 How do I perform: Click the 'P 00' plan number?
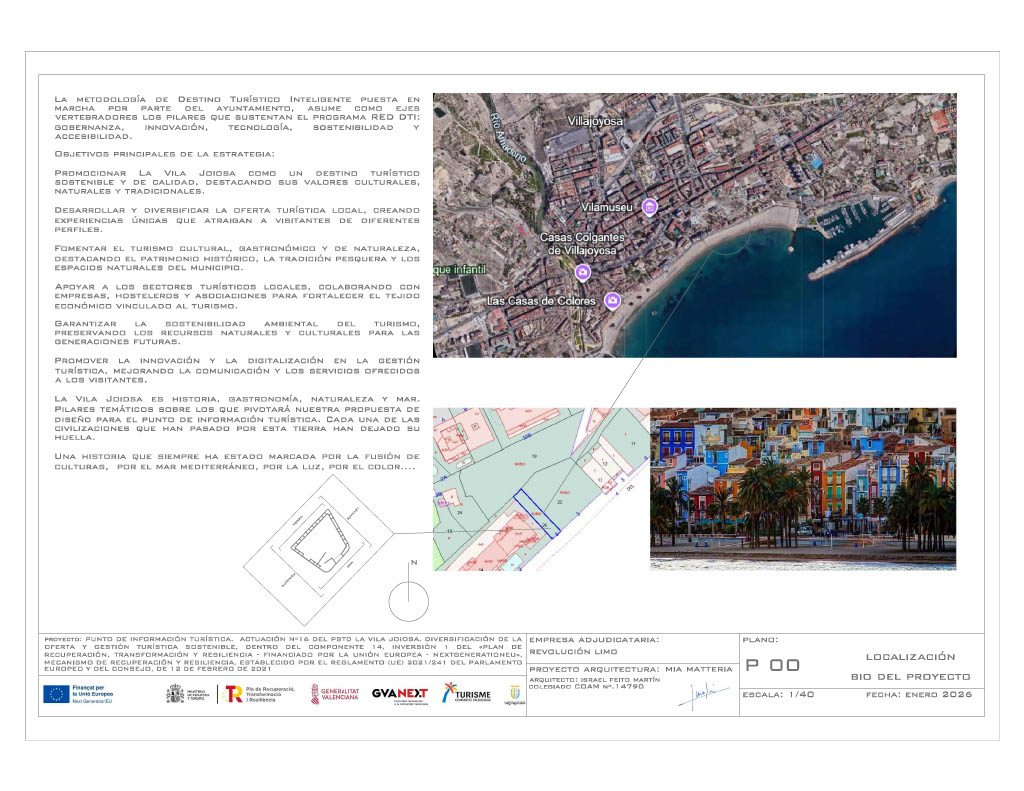pos(773,665)
